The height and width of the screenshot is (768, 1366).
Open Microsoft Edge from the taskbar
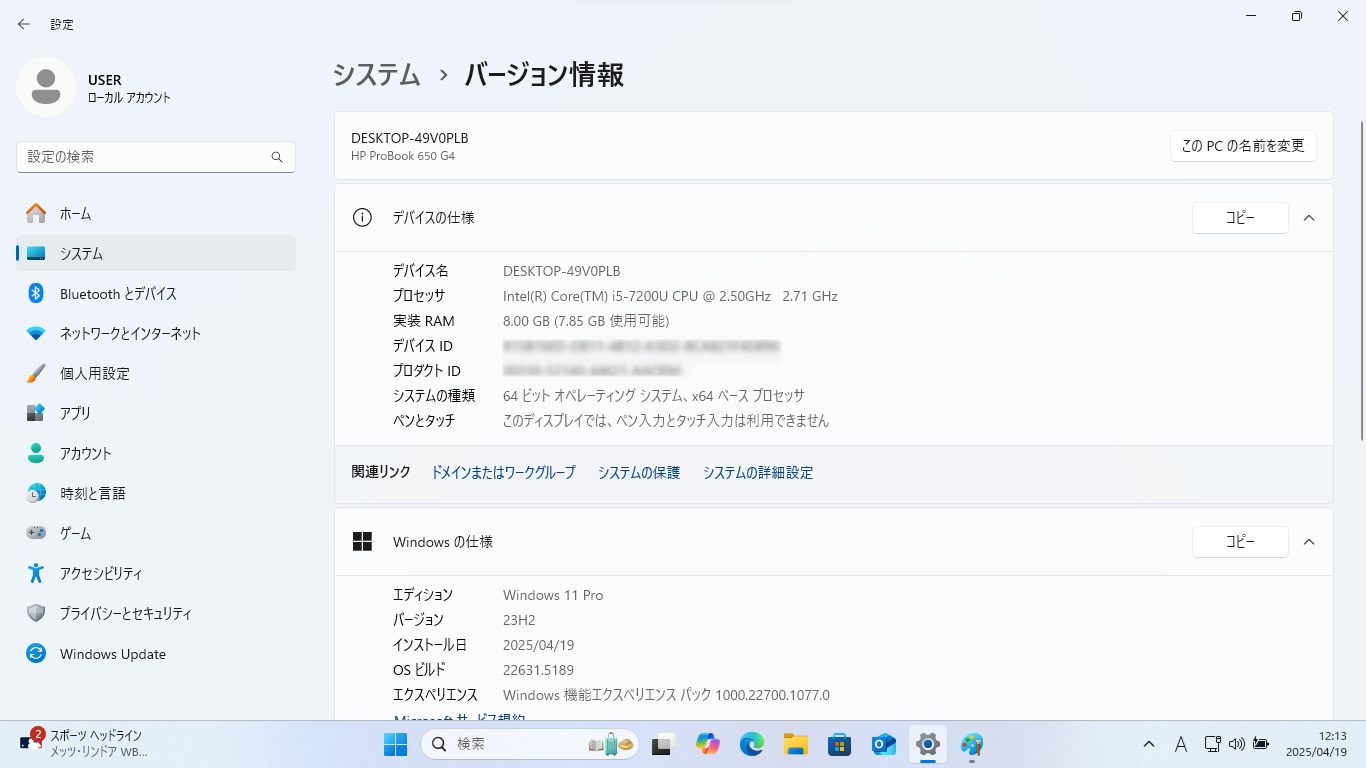(x=752, y=745)
